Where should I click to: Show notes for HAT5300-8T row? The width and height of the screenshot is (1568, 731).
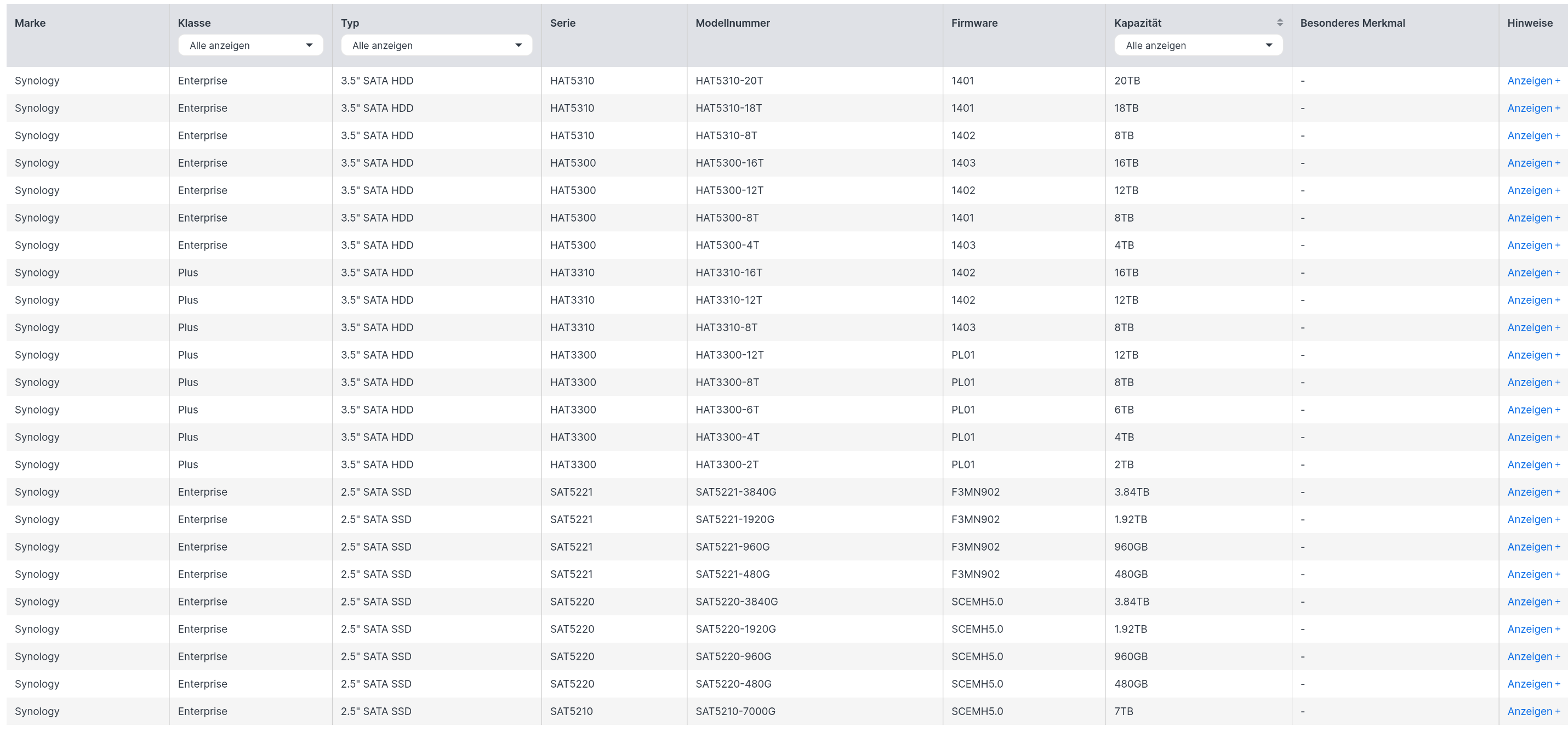[1533, 218]
